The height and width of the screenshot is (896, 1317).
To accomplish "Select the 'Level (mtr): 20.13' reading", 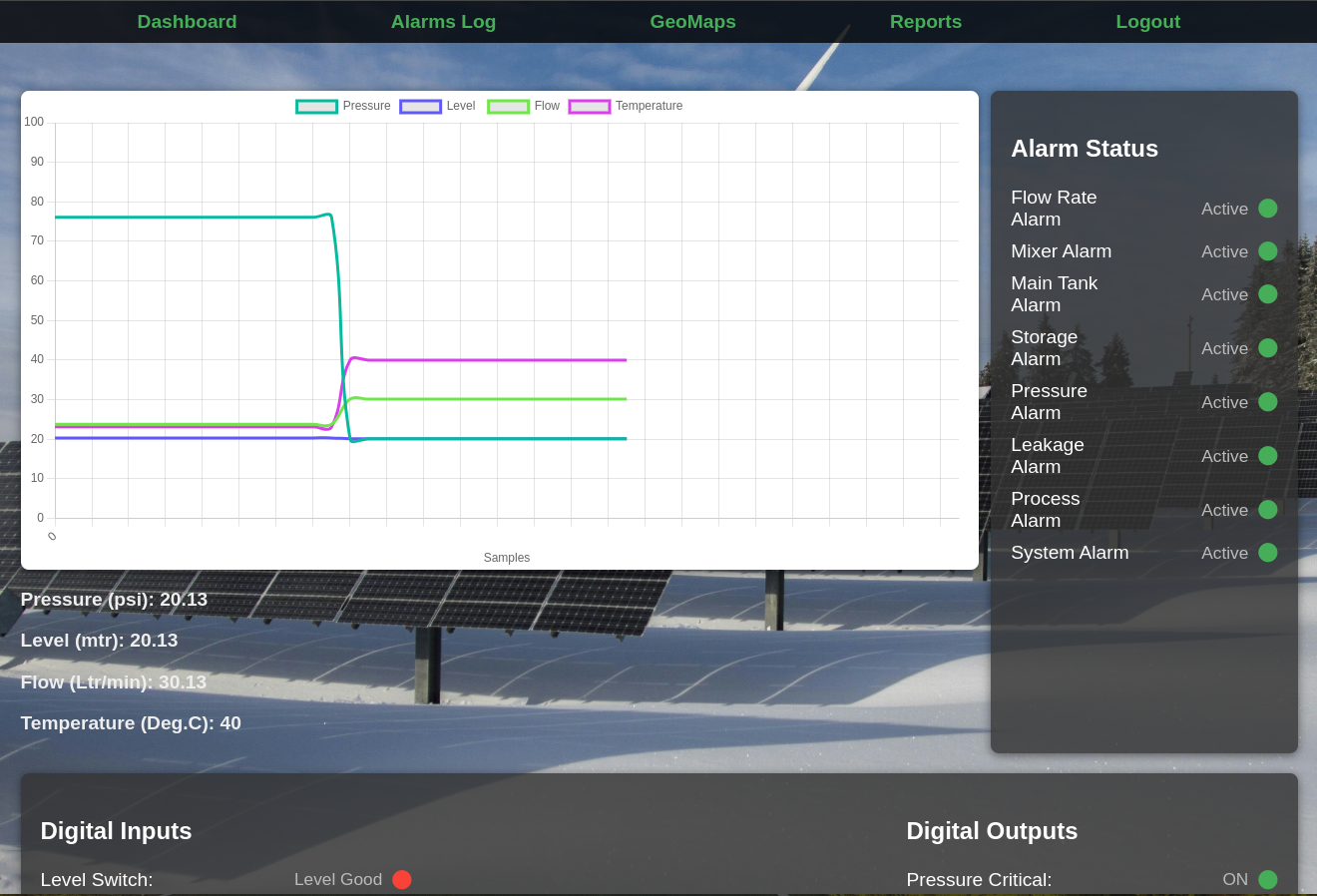I will click(99, 641).
